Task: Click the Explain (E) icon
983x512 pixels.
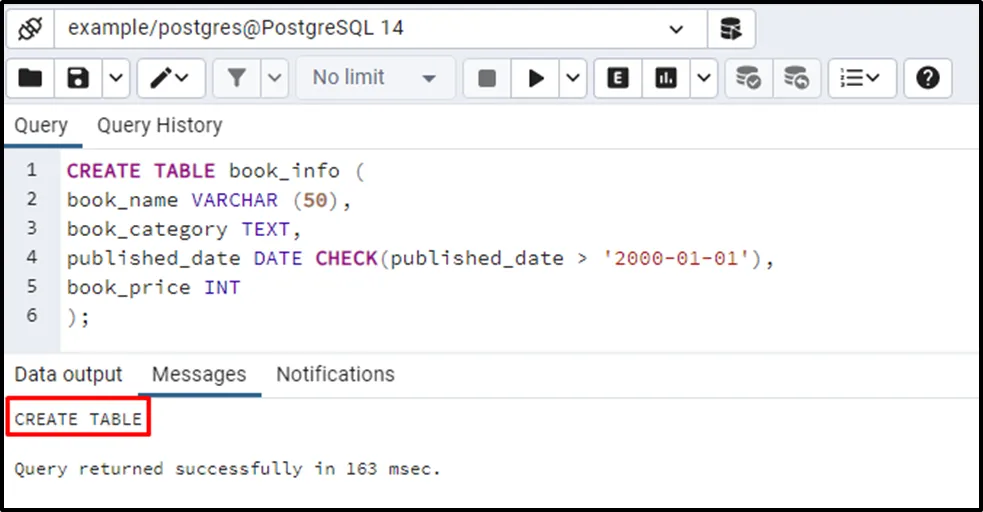Action: click(618, 78)
